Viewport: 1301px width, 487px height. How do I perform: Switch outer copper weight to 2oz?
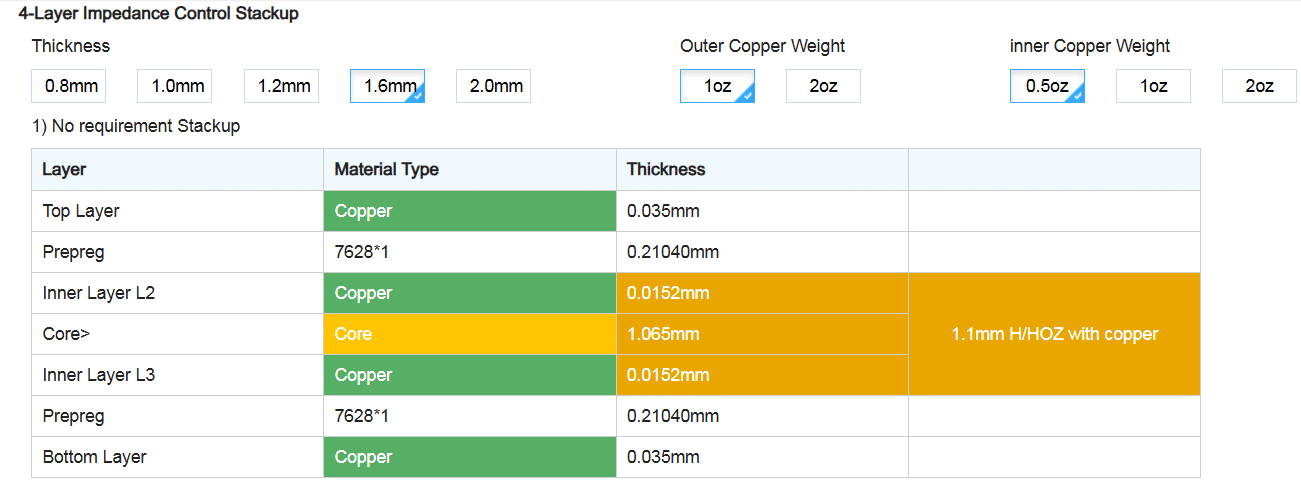823,86
